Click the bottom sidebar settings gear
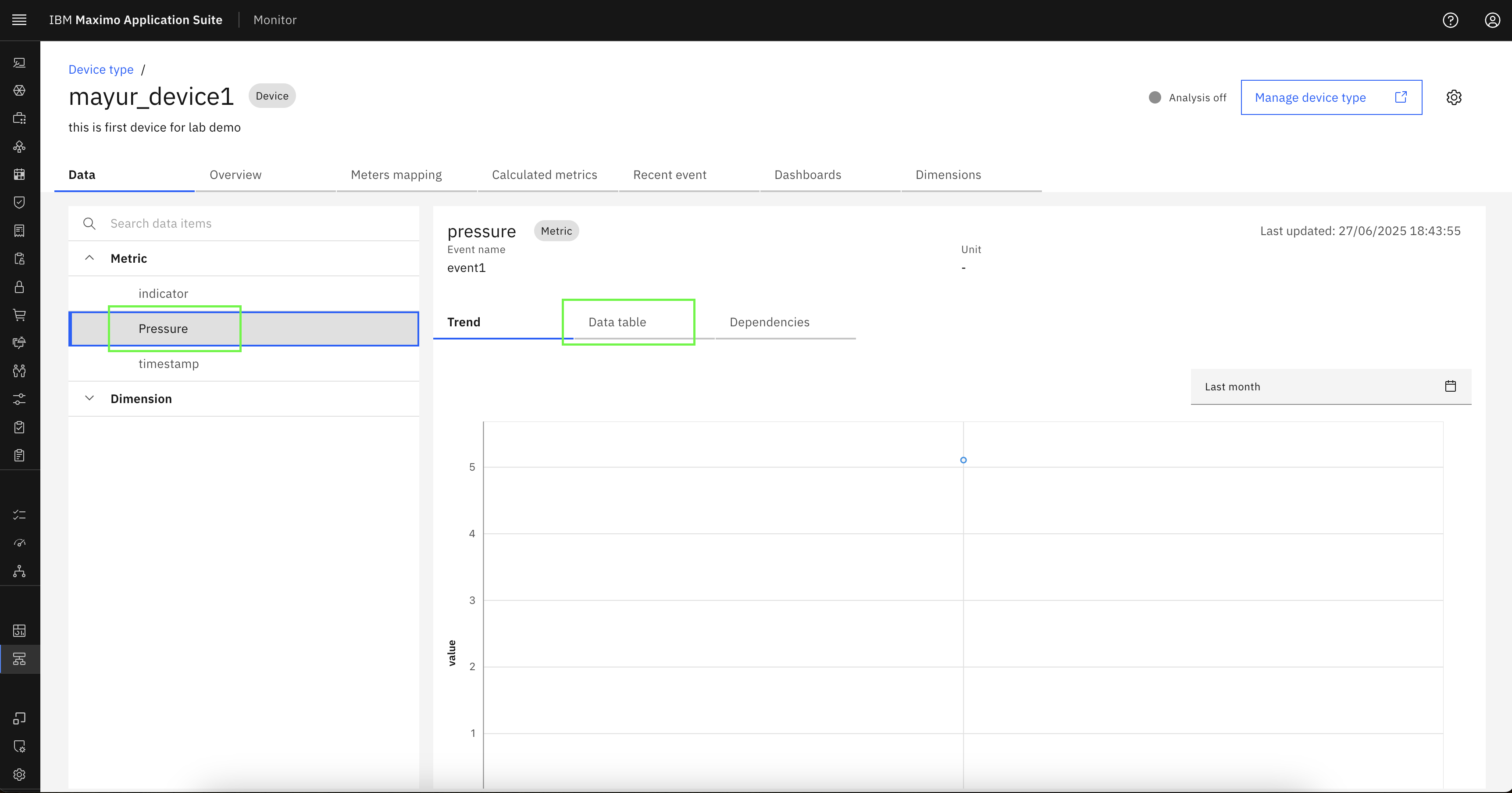The height and width of the screenshot is (793, 1512). click(19, 774)
